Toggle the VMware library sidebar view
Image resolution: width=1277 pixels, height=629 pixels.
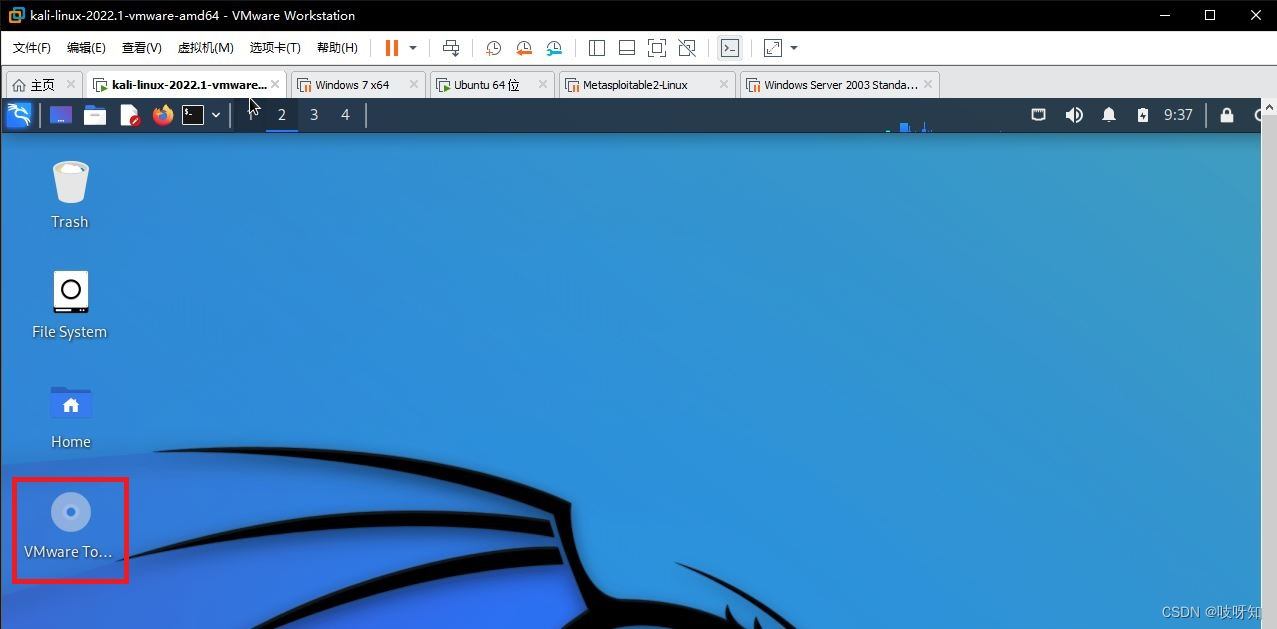pos(597,48)
